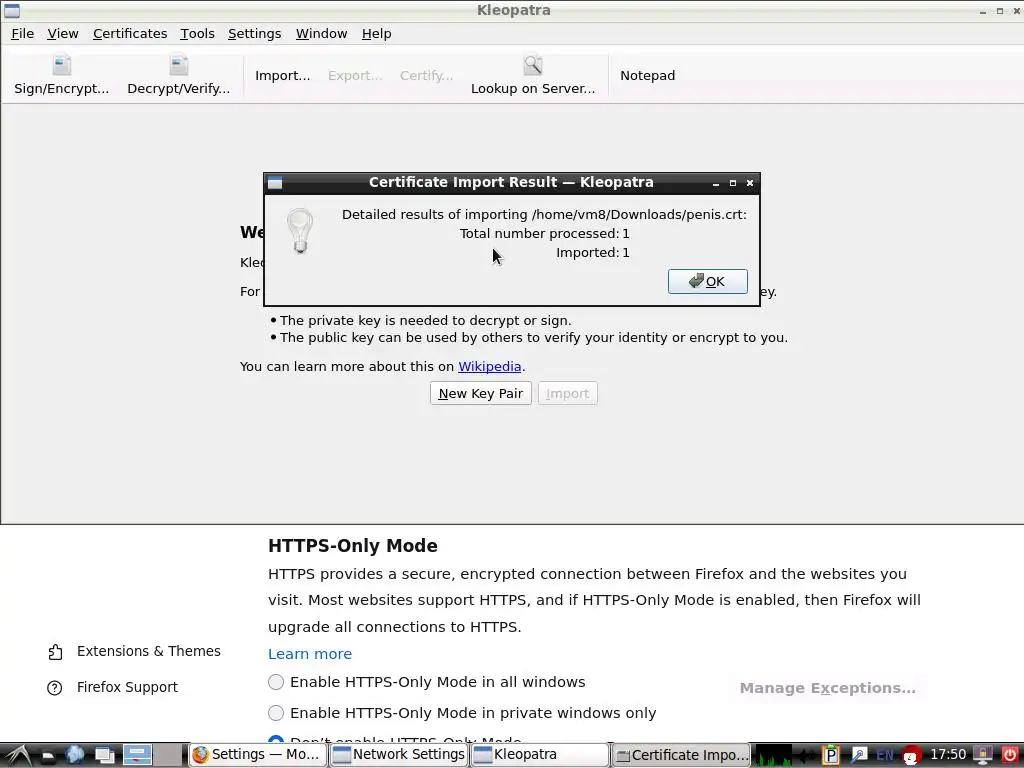Confirm the import result with OK

[x=707, y=281]
